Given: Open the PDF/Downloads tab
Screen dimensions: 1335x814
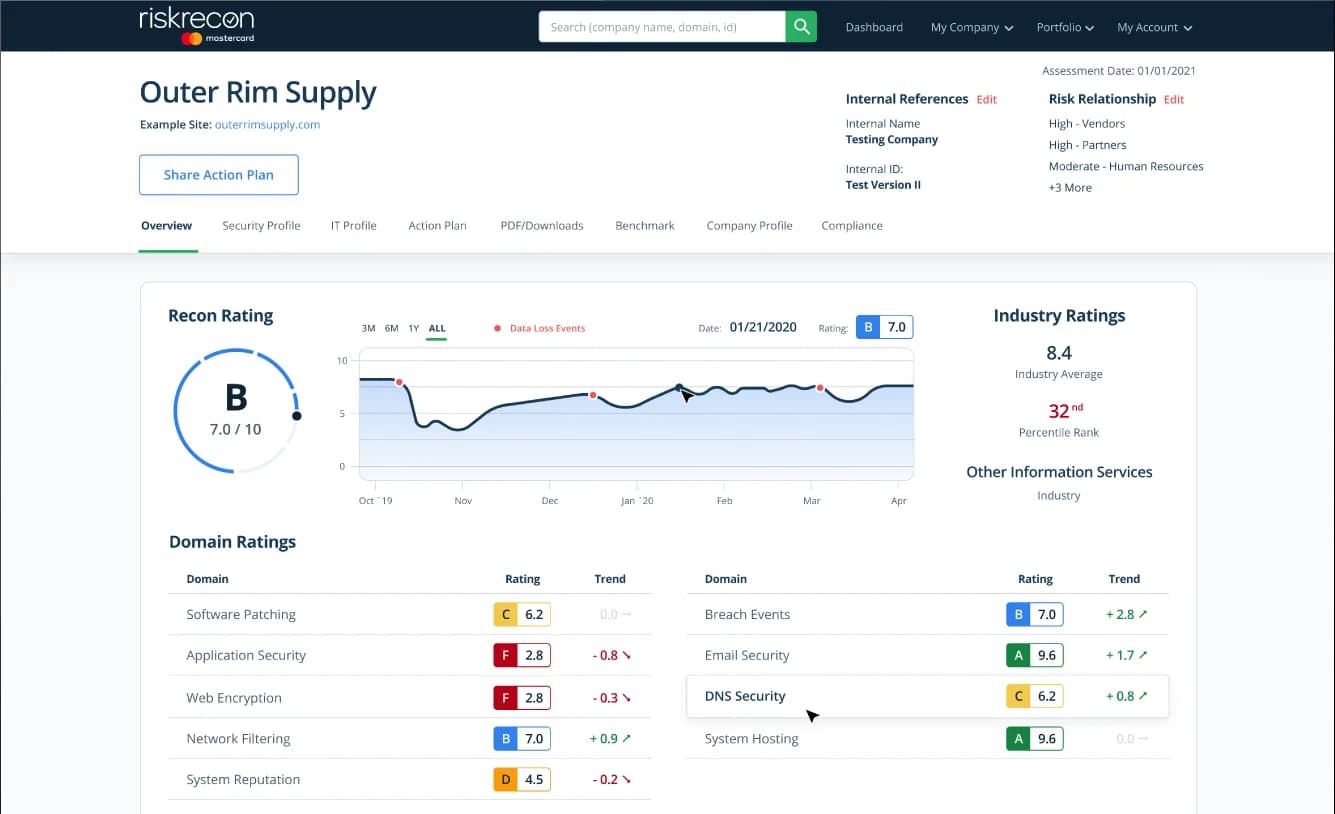Looking at the screenshot, I should click(542, 226).
